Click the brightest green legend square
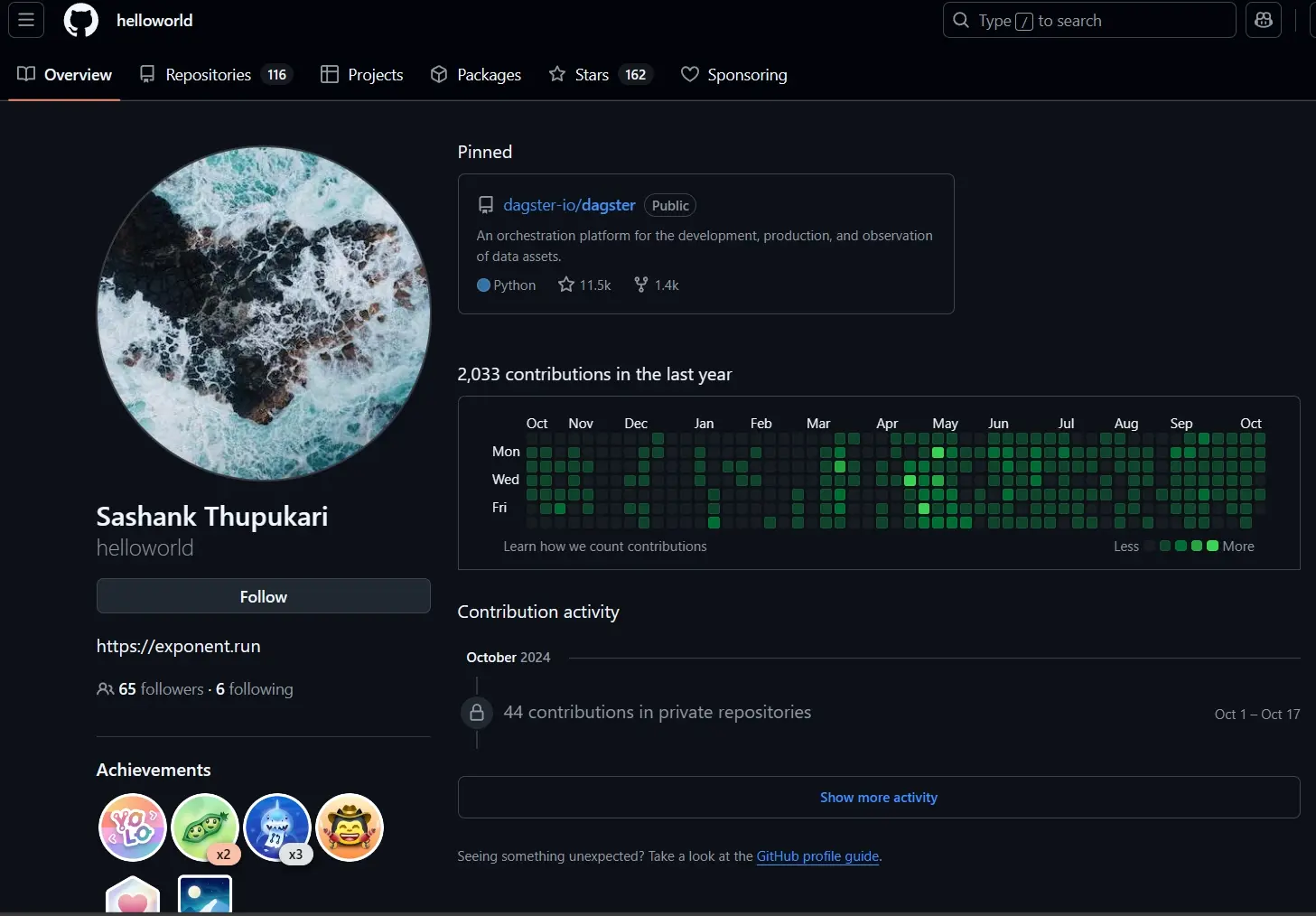 (1212, 546)
